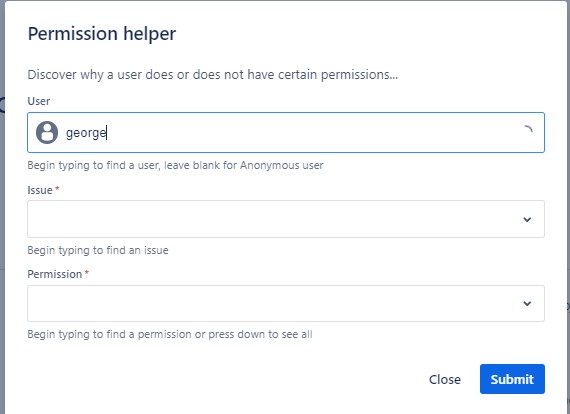Viewport: 570px width, 414px height.
Task: Click the loading spinner in User field
Action: (527, 130)
